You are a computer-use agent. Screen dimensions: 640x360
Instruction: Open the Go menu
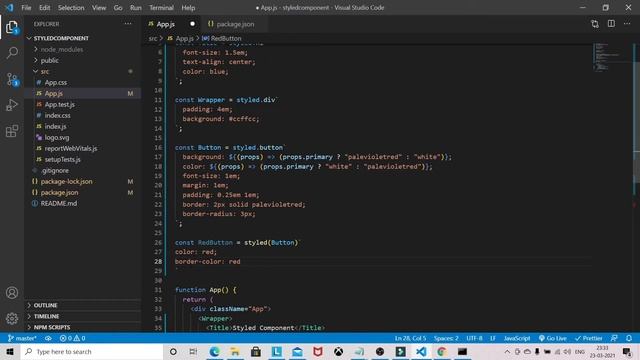(x=118, y=8)
